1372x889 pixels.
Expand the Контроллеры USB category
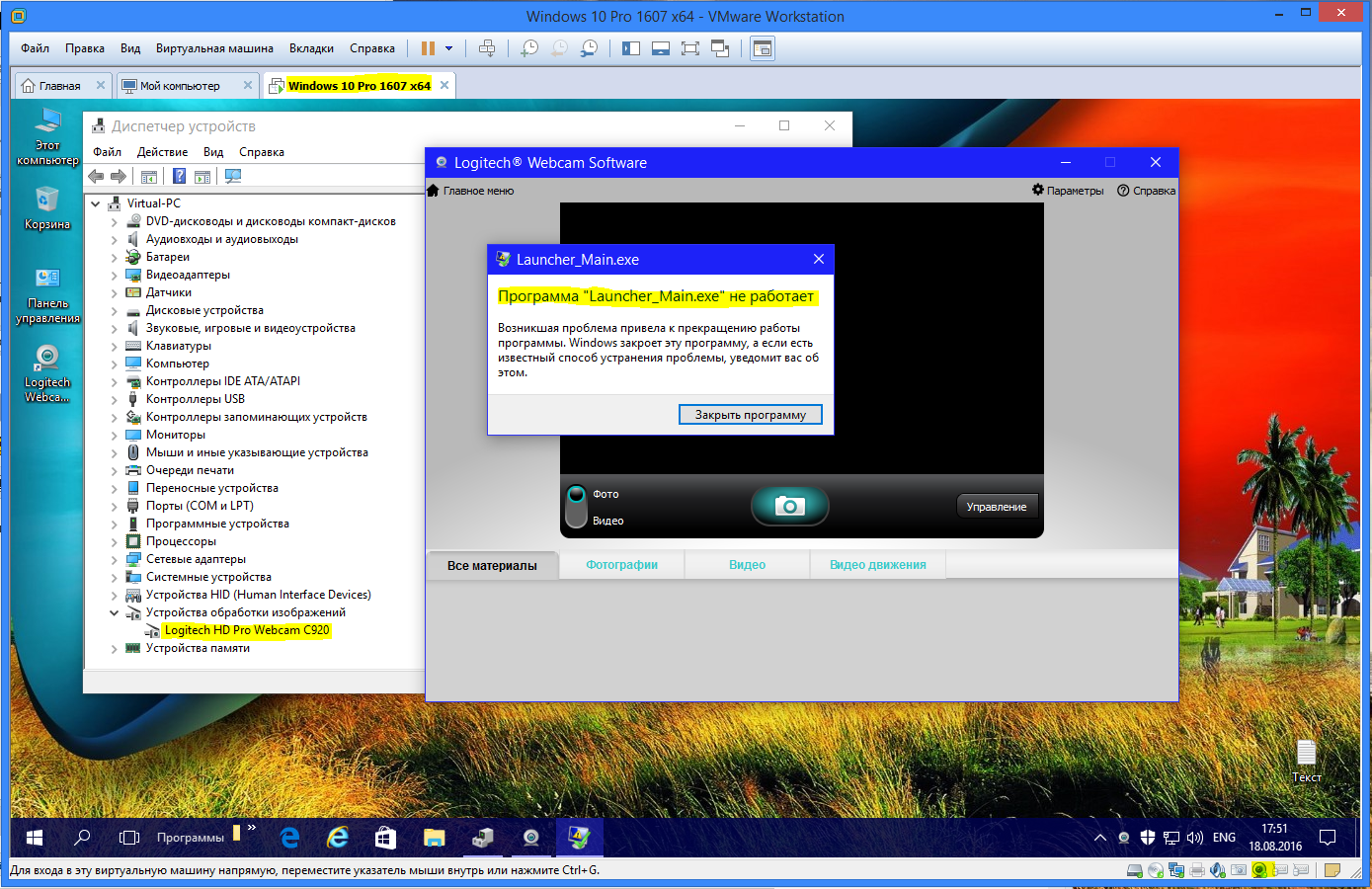tap(115, 400)
